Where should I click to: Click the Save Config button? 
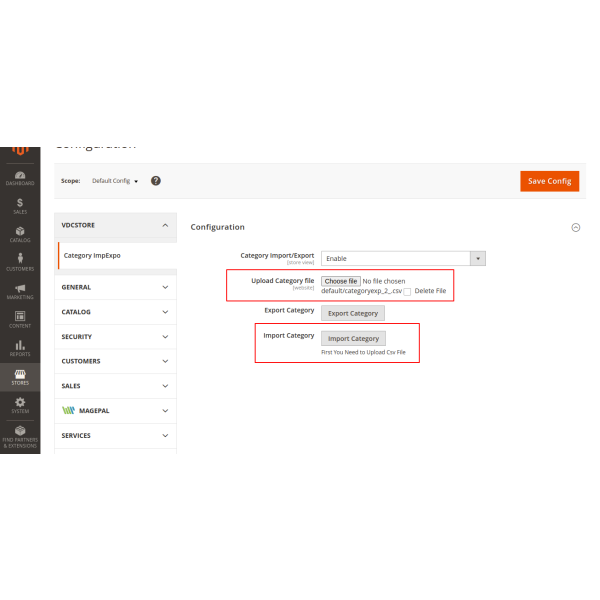point(549,181)
